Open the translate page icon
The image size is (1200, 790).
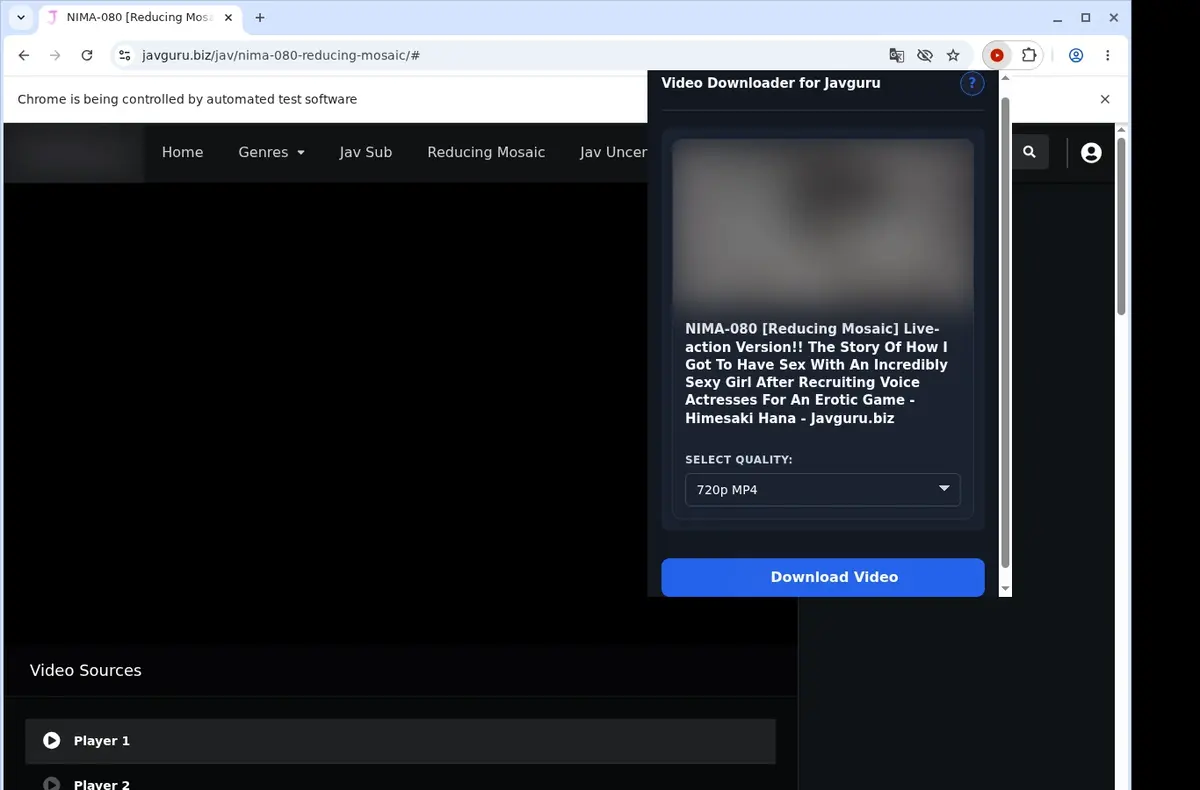[x=897, y=55]
